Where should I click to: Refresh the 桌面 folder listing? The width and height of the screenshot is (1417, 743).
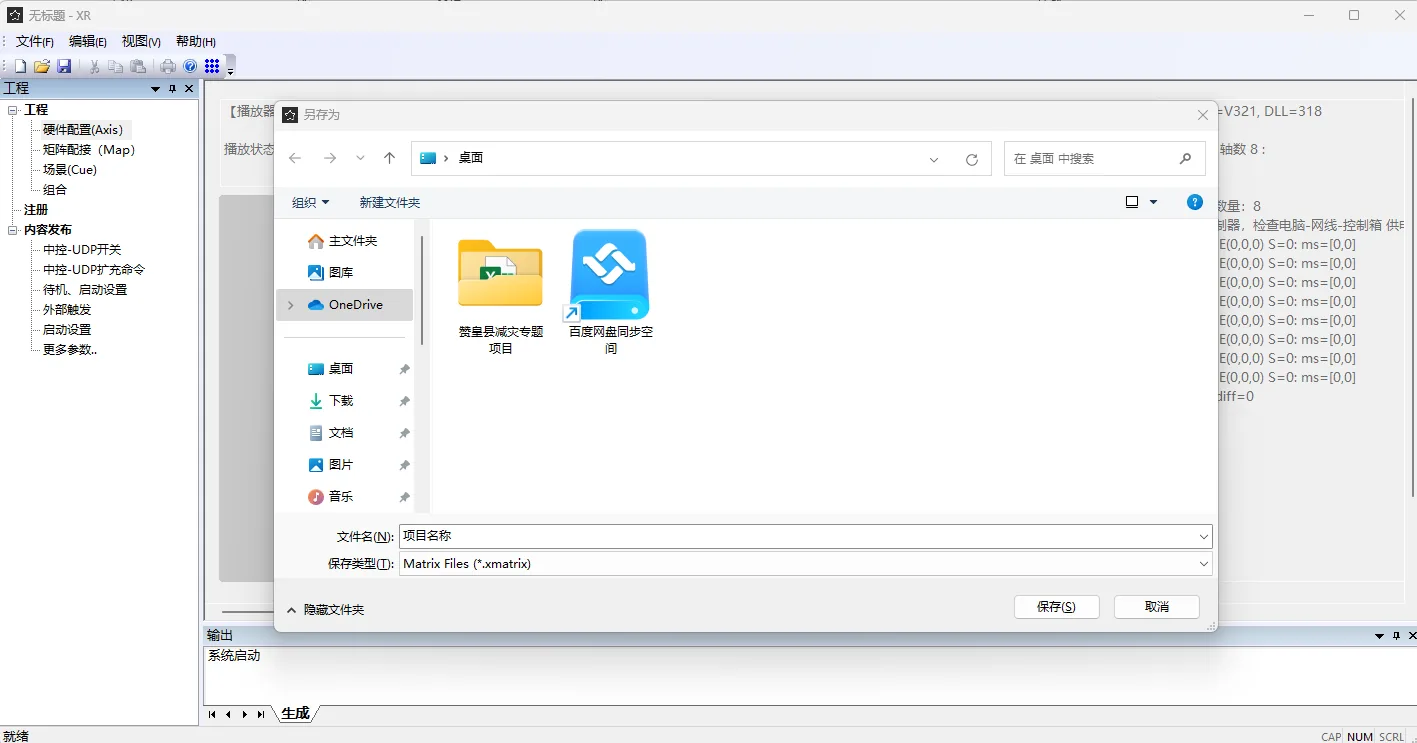(x=971, y=159)
